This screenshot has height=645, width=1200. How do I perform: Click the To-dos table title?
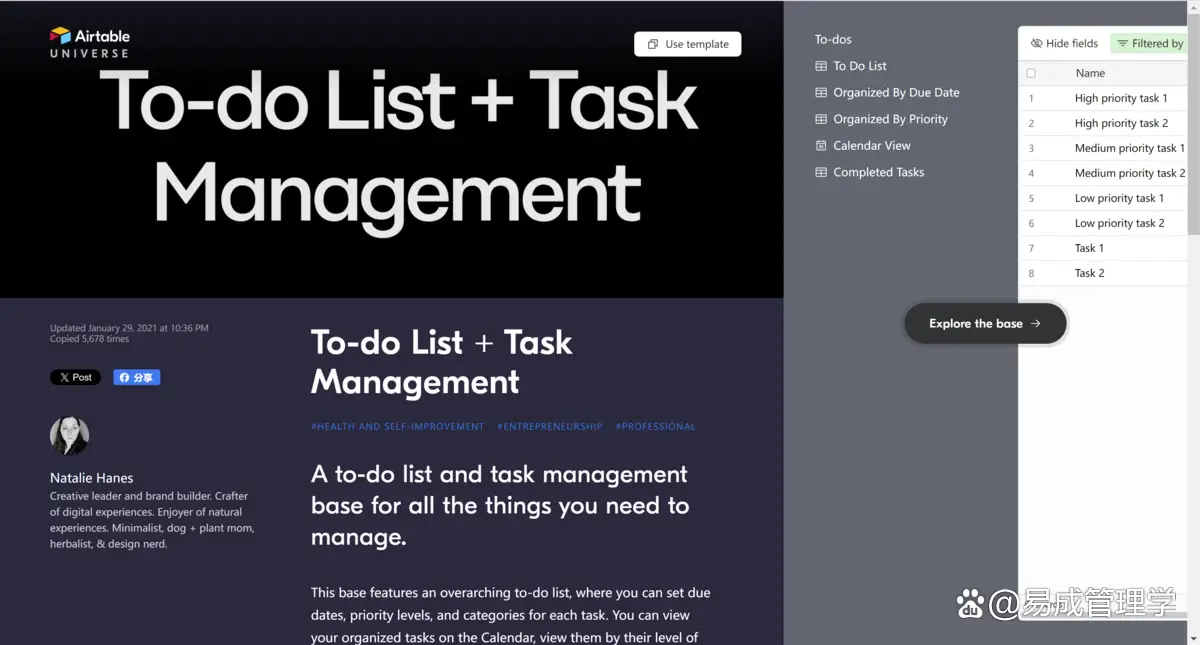tap(833, 40)
